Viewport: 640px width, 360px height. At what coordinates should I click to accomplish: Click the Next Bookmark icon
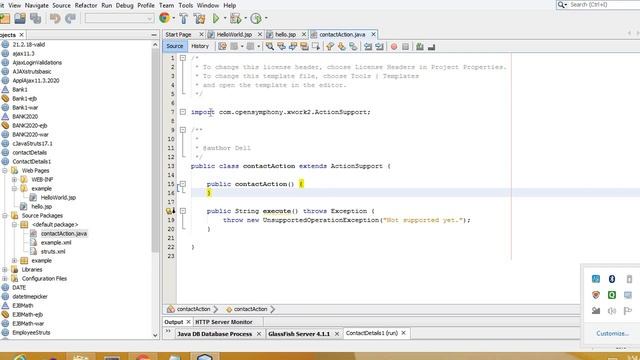click(341, 47)
